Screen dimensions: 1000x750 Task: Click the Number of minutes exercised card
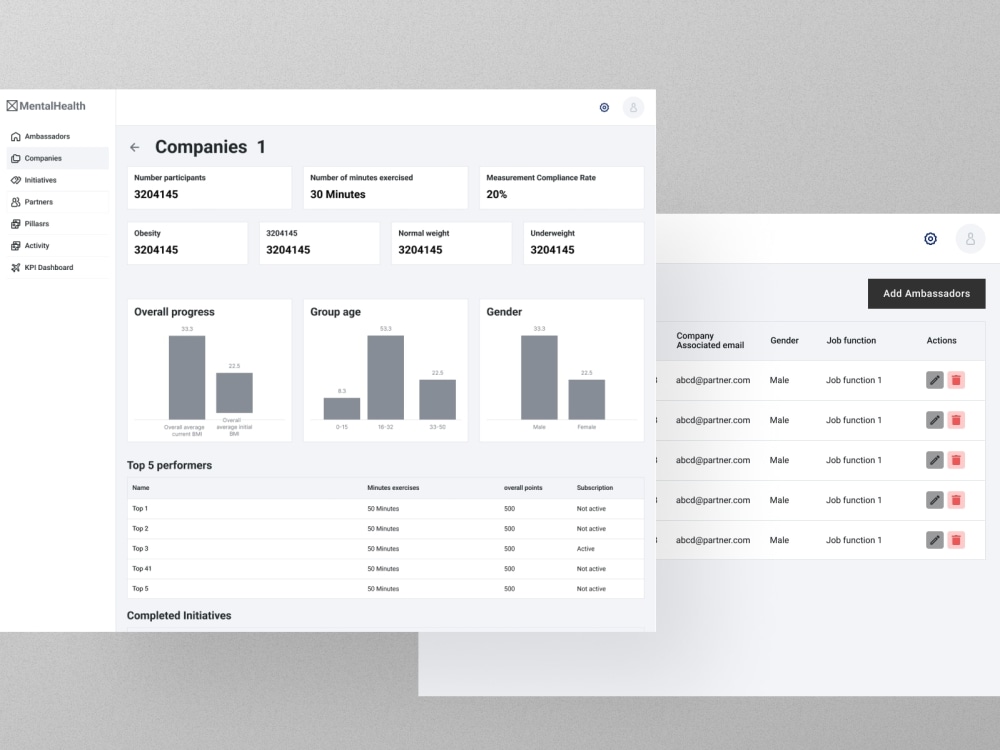385,188
